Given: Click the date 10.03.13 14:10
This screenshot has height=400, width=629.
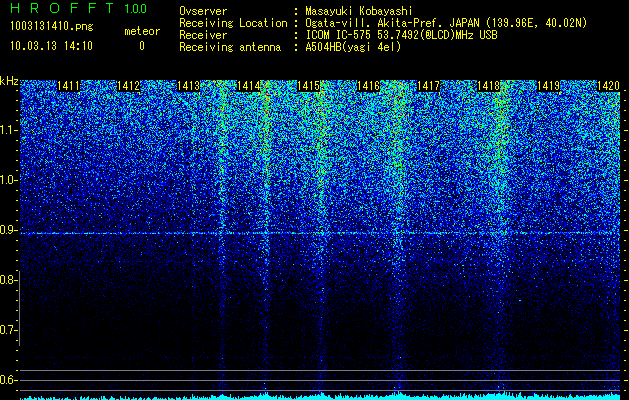Looking at the screenshot, I should click(51, 46).
